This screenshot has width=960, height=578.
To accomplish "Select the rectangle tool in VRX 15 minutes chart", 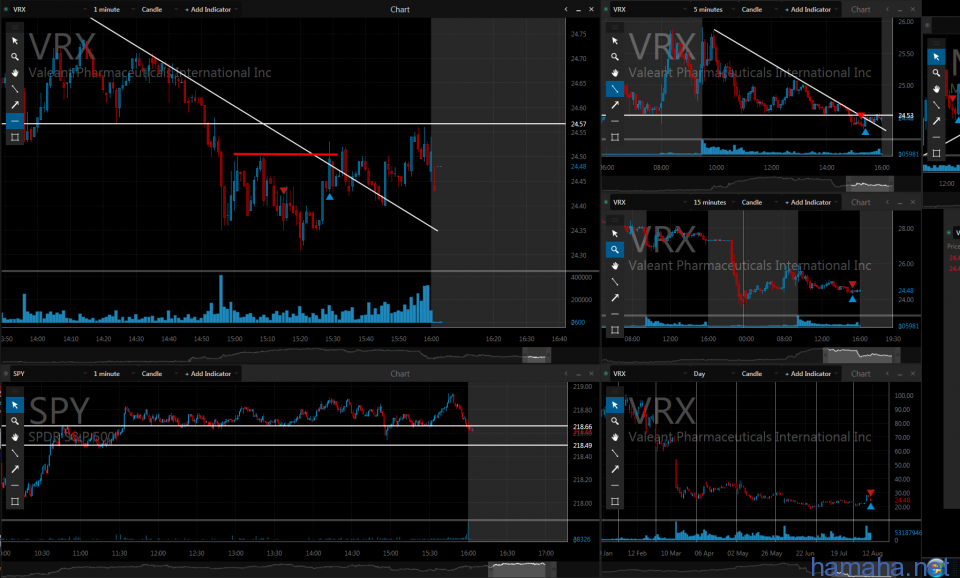I will 615,330.
